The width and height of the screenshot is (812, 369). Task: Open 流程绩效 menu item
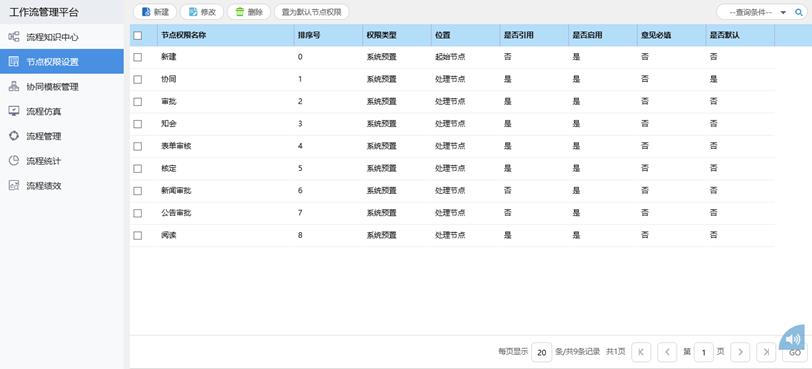tap(62, 185)
